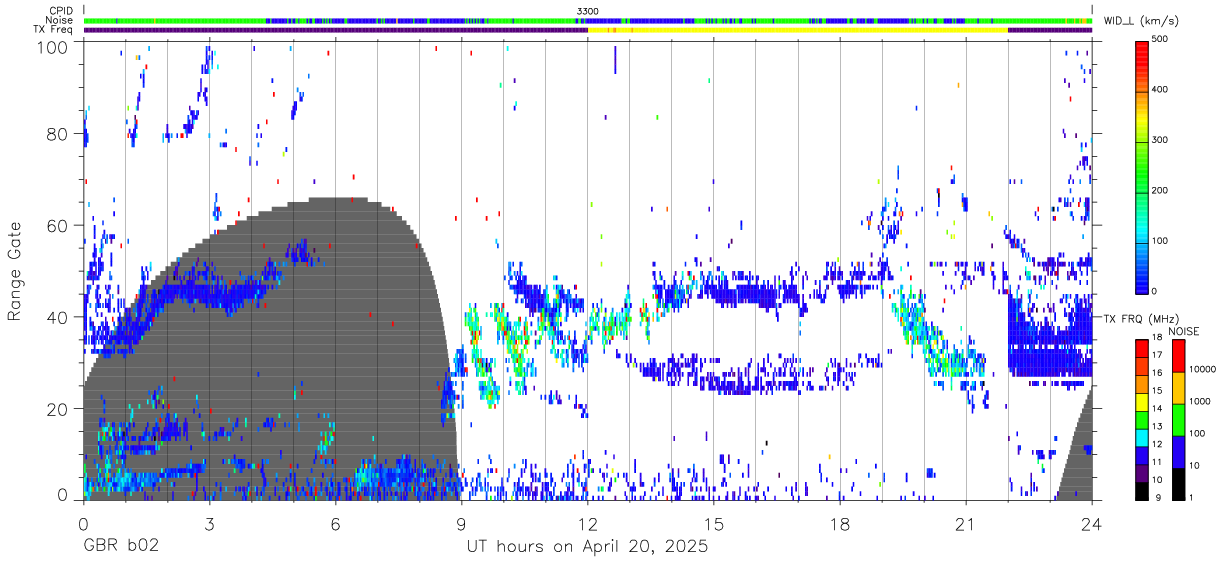1228x567 pixels.
Task: Click the '40' label on the Range Gate axis
Action: (59, 317)
